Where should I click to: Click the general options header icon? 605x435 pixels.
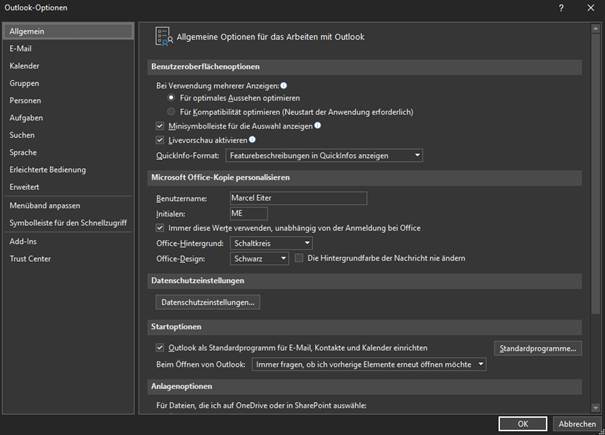point(164,37)
